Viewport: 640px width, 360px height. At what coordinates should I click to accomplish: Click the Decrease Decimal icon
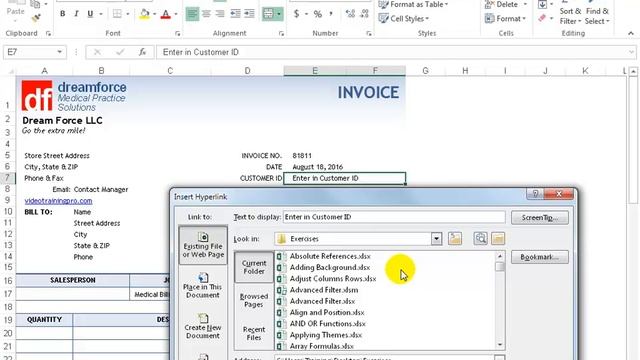click(364, 14)
